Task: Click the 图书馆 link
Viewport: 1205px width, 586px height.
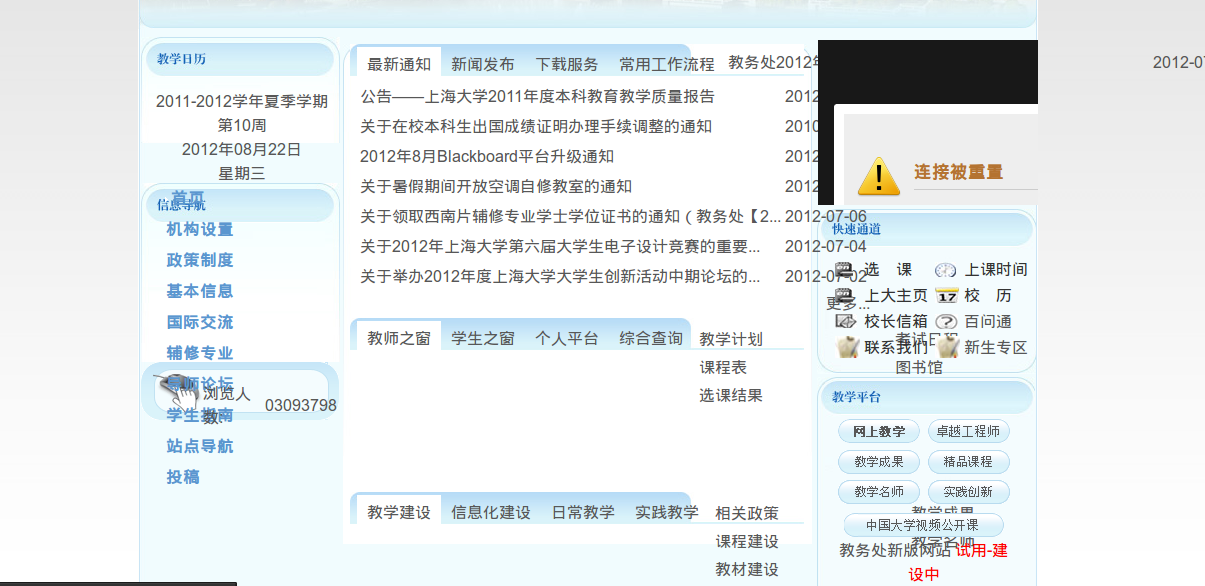Action: [919, 367]
